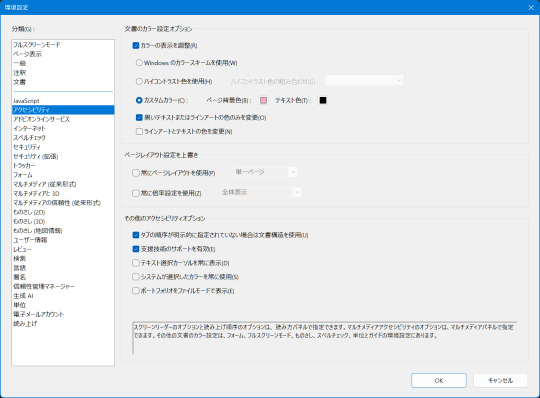540x398 pixels.
Task: Select セキュリティ (拡張) category
Action: [63, 156]
